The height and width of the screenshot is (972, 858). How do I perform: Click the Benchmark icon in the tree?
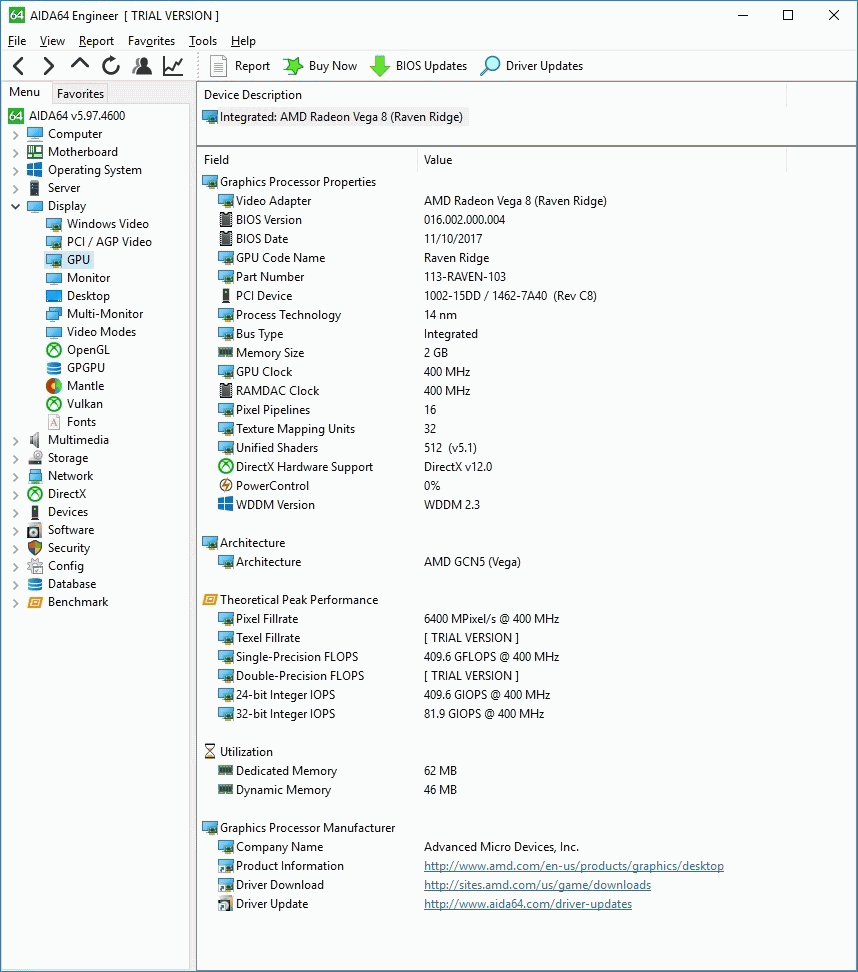point(35,602)
